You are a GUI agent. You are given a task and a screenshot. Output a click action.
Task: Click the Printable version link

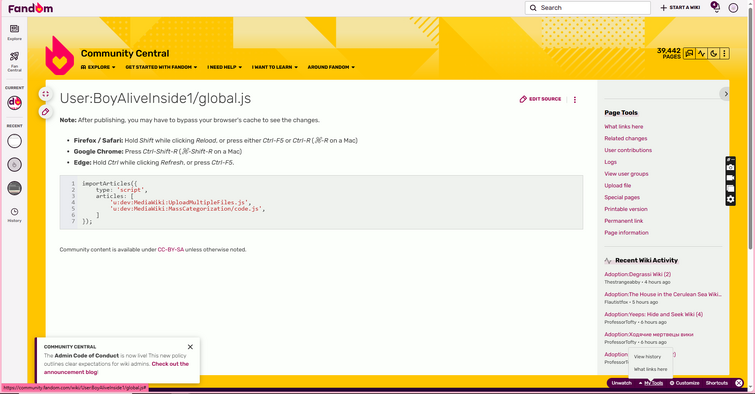tap(625, 209)
